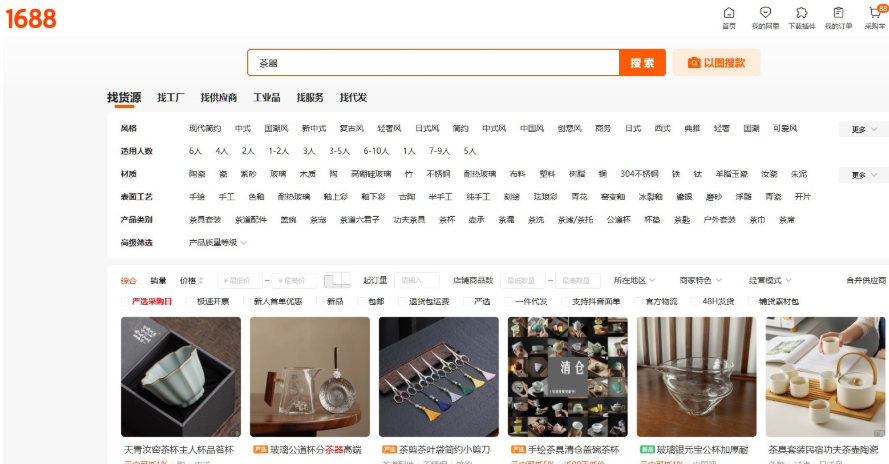
Task: Click the orange 搜索 button
Action: pyautogui.click(x=642, y=62)
